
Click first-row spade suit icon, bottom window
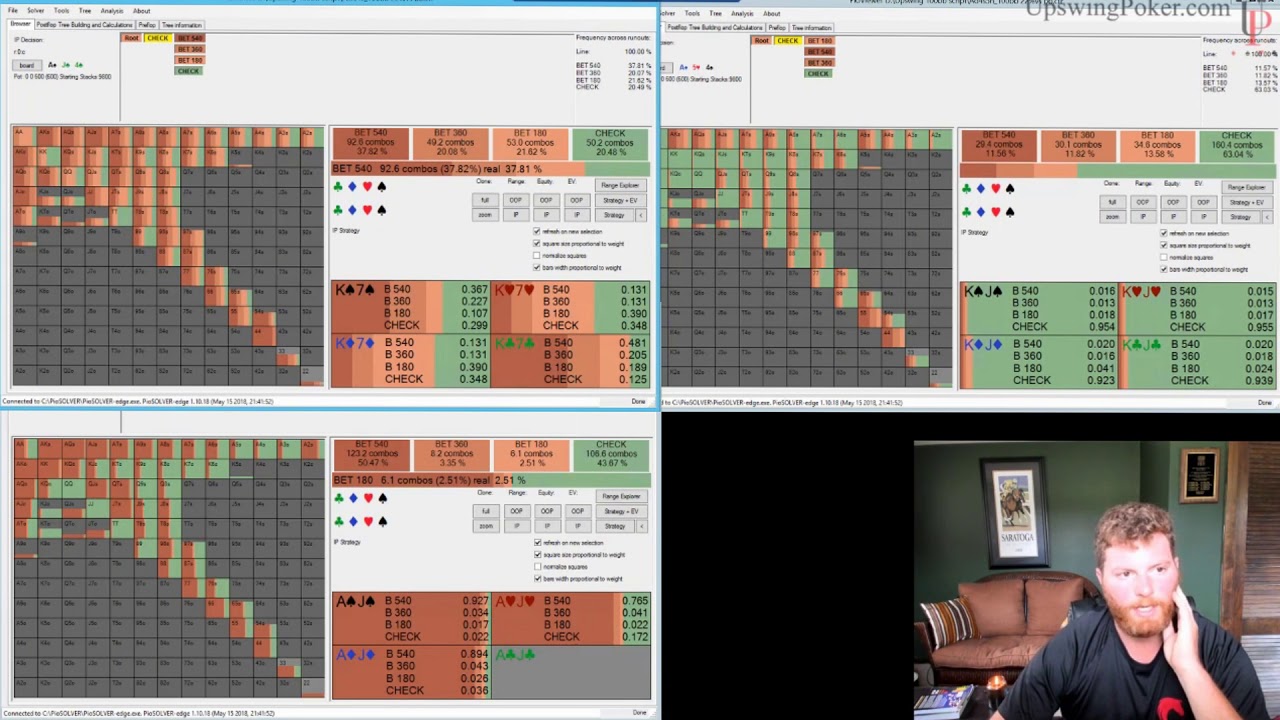pyautogui.click(x=382, y=498)
